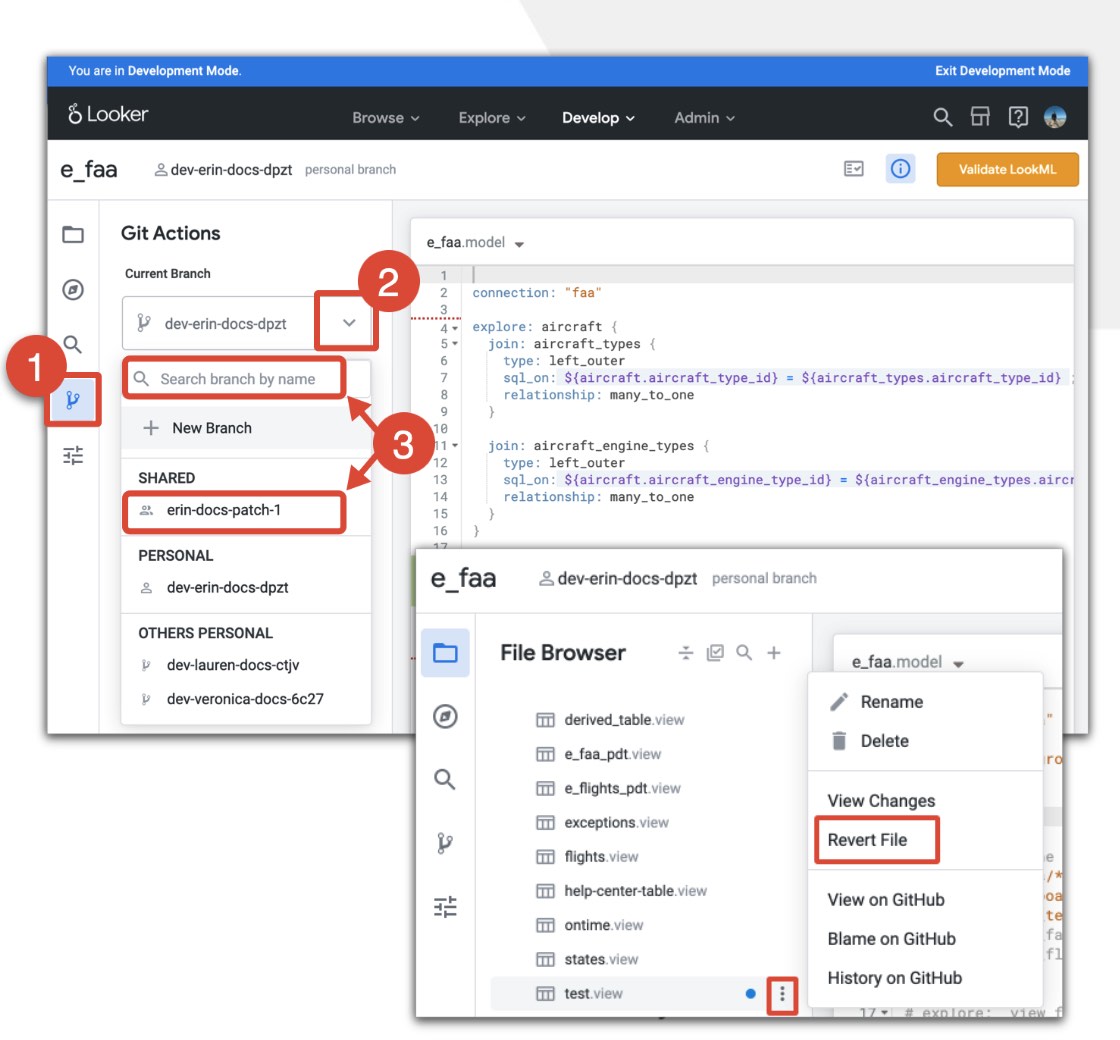1120x1040 pixels.
Task: Collapse the aircraft_types join fold arrow on line 5
Action: 454,344
